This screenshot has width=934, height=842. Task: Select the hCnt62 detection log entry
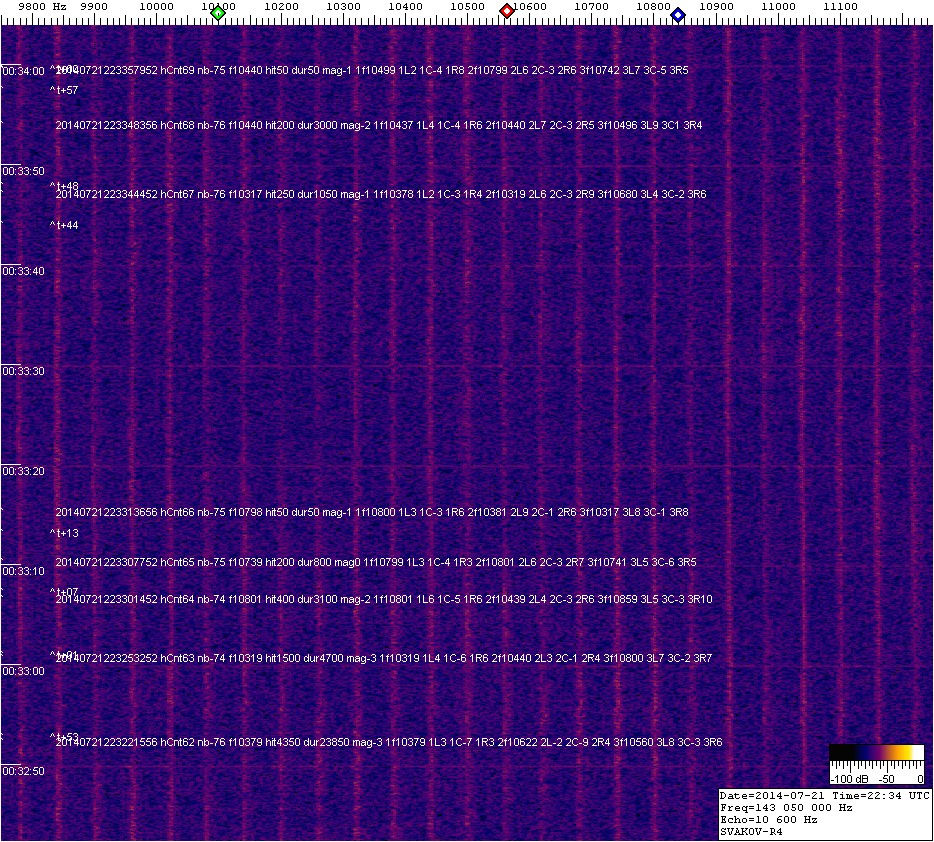click(x=388, y=743)
